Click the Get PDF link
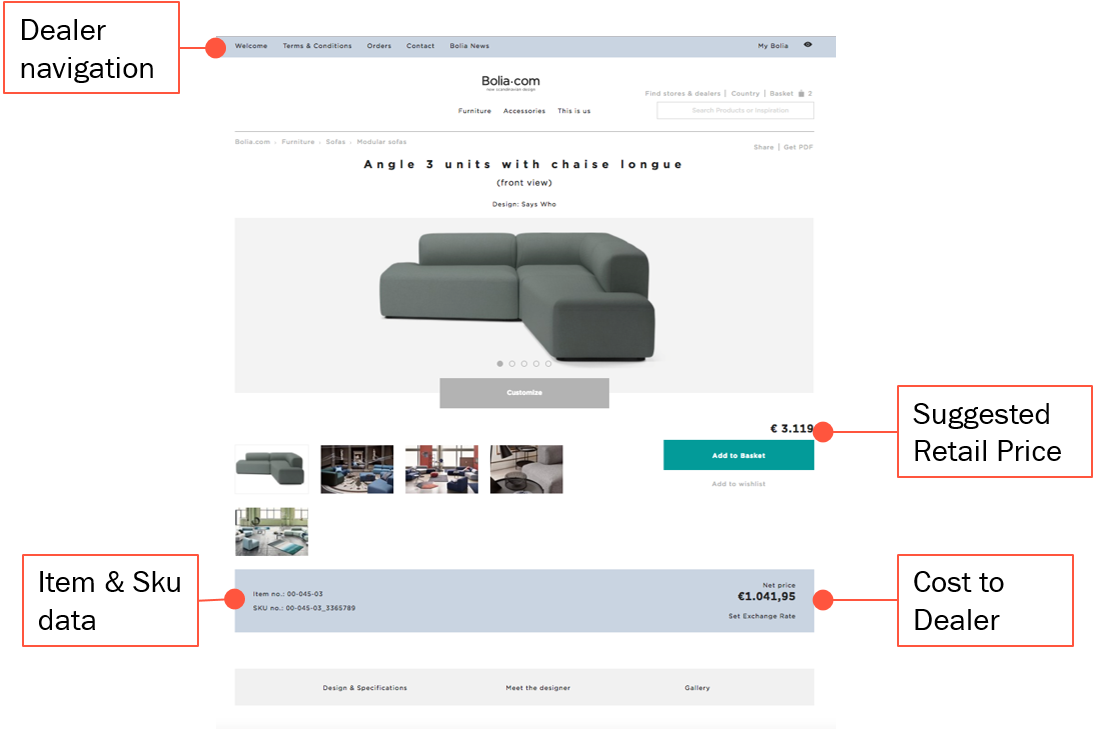The width and height of the screenshot is (1093, 729). point(798,147)
